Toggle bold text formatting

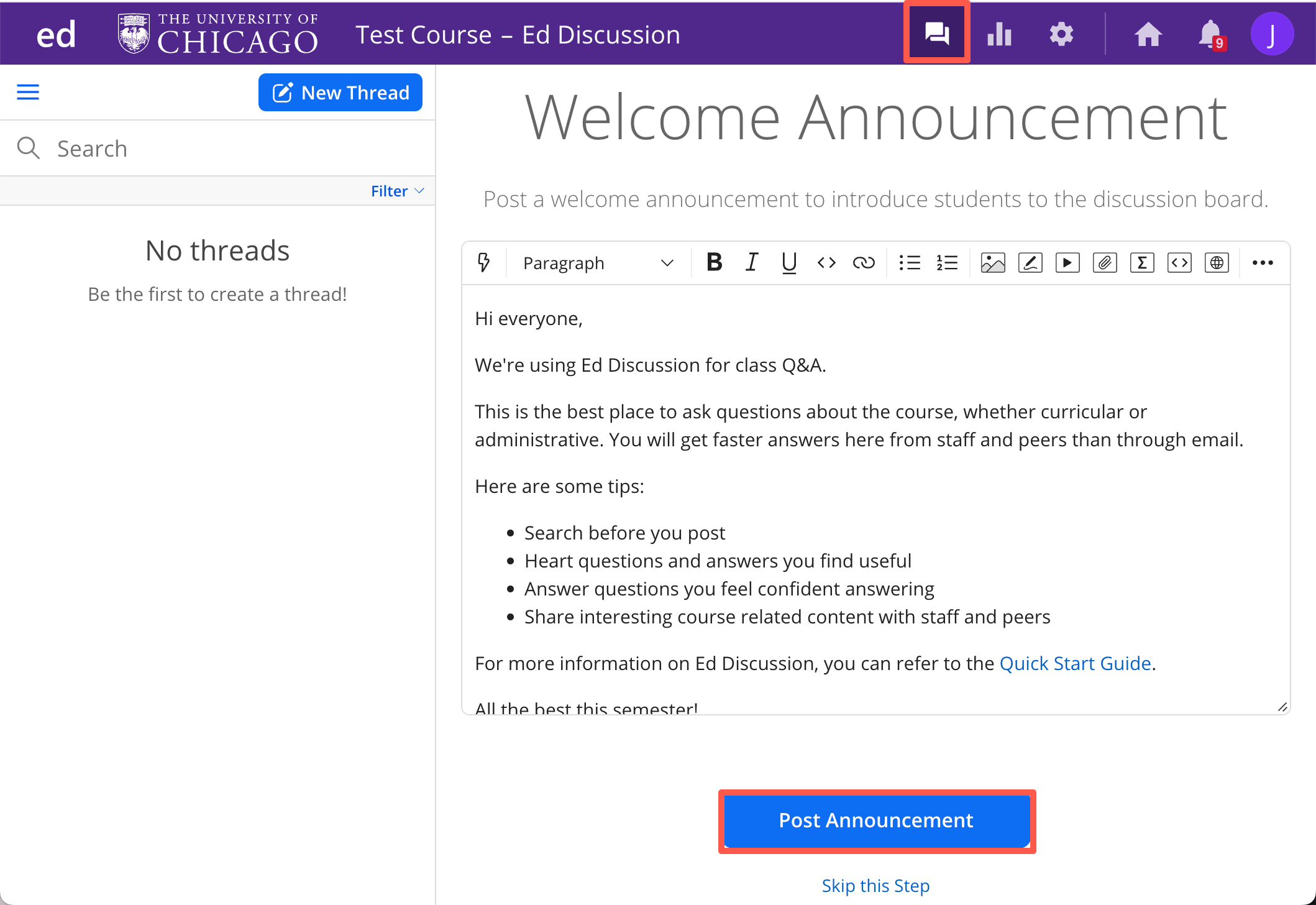[714, 262]
